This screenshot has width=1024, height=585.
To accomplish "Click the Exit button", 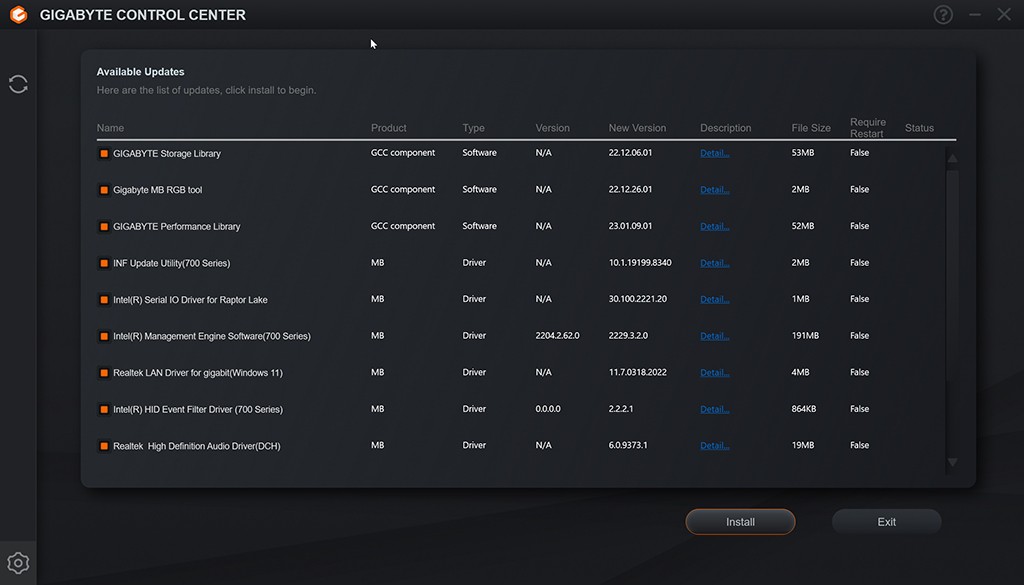I will pos(886,522).
